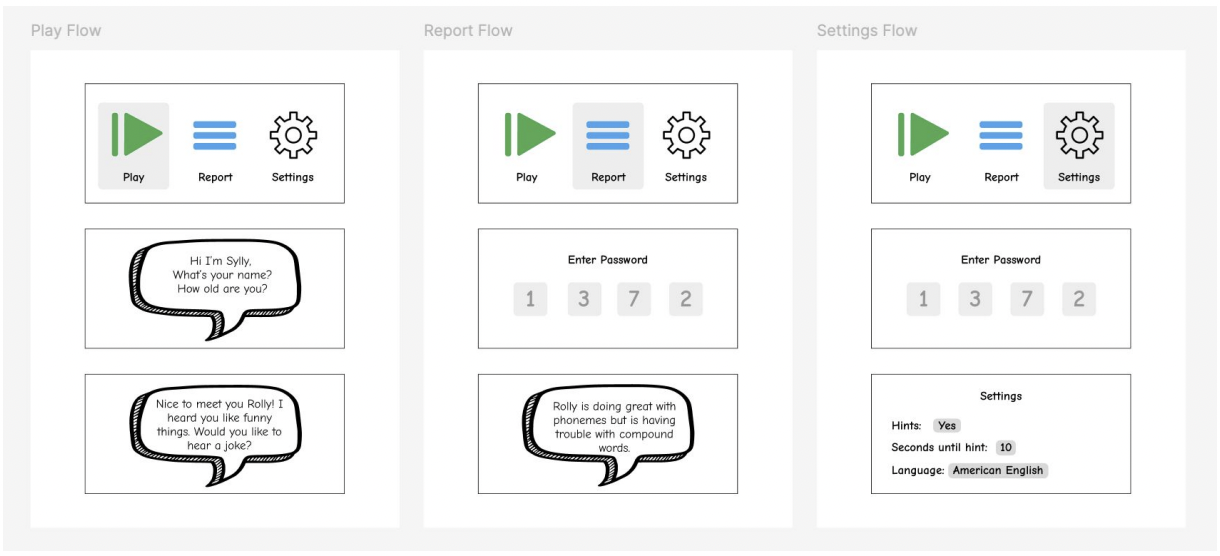1220x556 pixels.
Task: Click the highlighted Report icon in Report Flow
Action: pyautogui.click(x=608, y=135)
